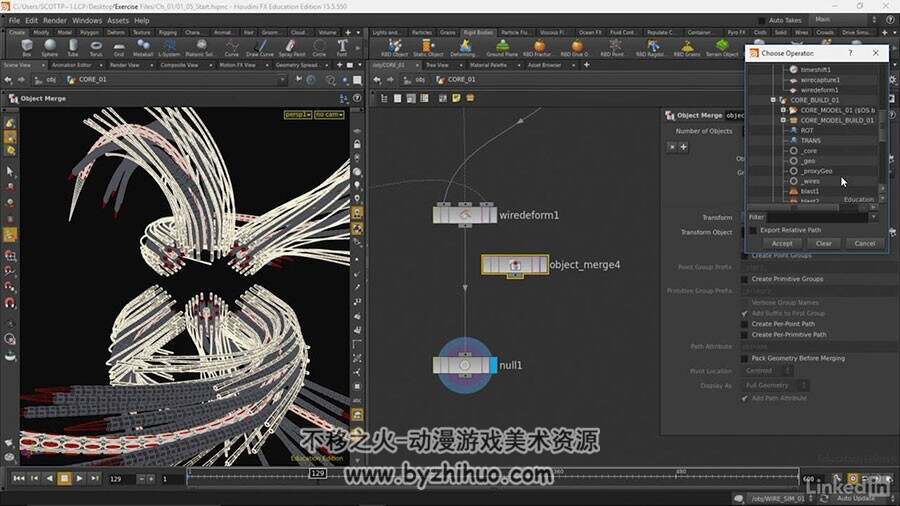Image resolution: width=900 pixels, height=506 pixels.
Task: Select the Font shelf tool
Action: [342, 48]
